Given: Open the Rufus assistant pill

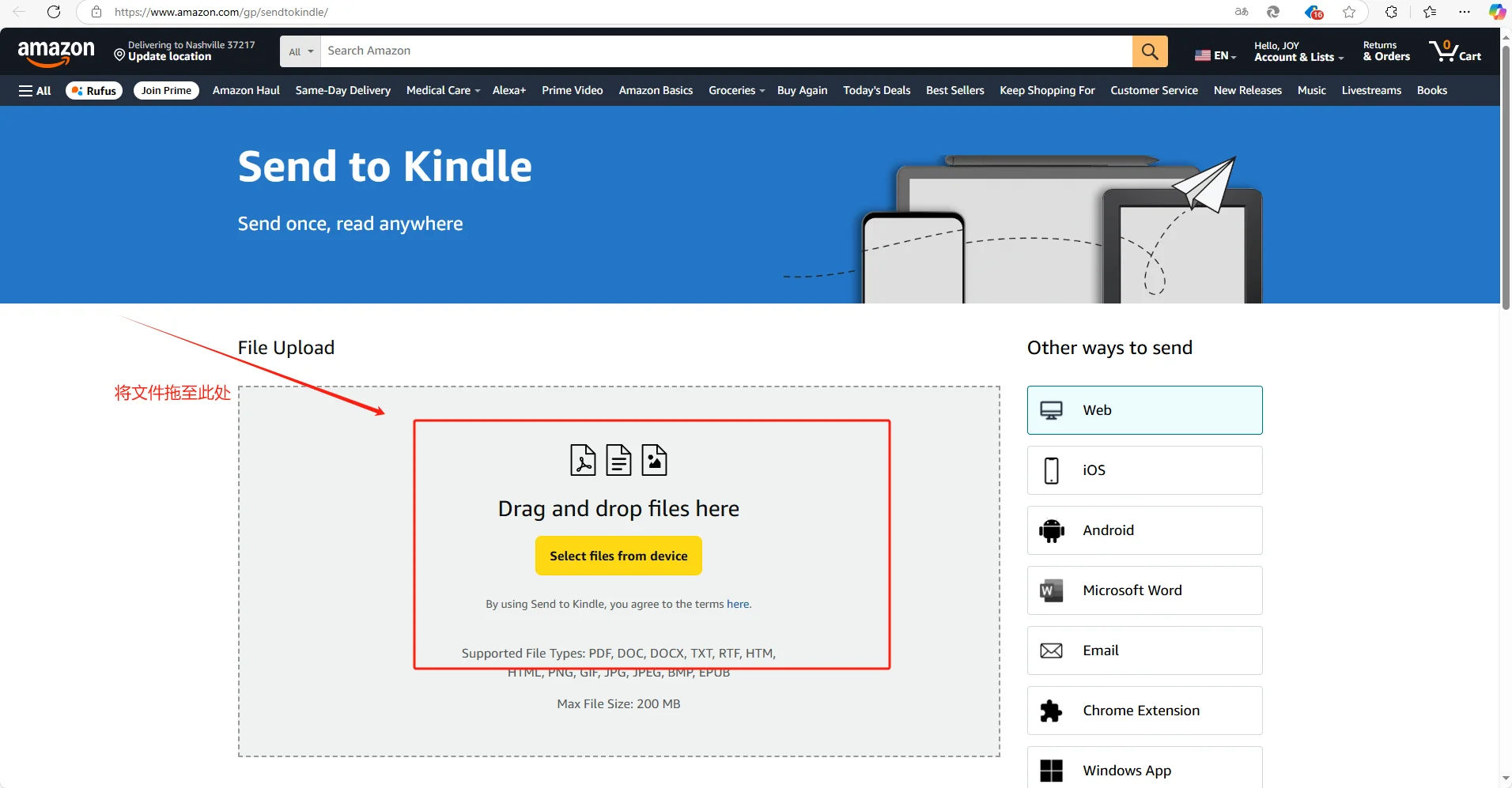Looking at the screenshot, I should pos(94,91).
